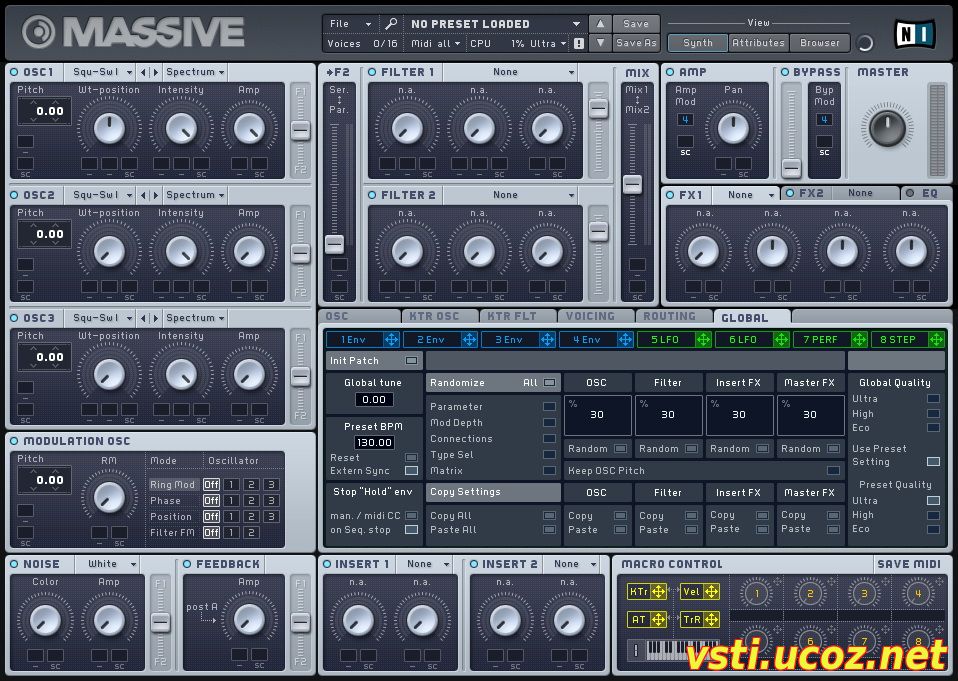The width and height of the screenshot is (958, 681).
Task: Click the AT macro crosshair handle
Action: [x=658, y=619]
